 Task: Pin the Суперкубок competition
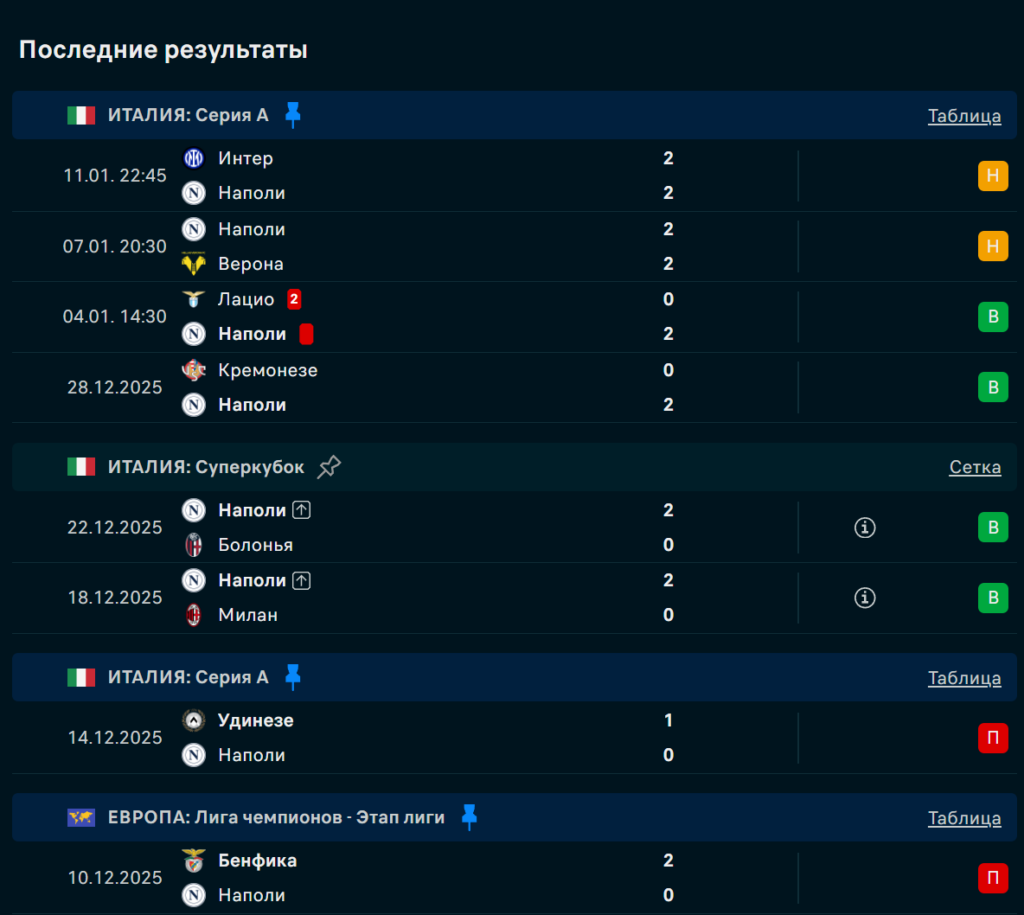329,467
